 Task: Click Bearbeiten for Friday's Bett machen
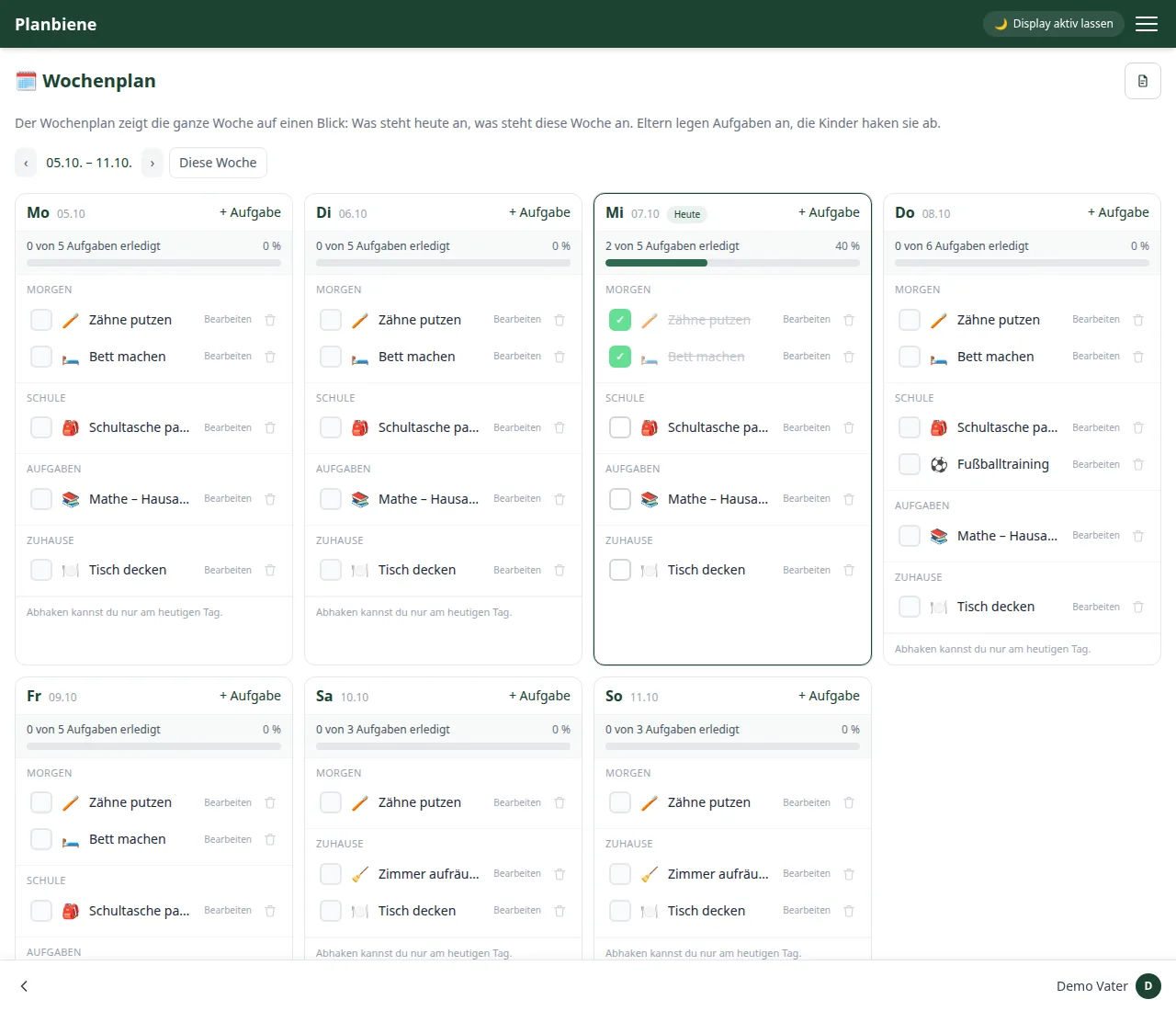pyautogui.click(x=228, y=839)
